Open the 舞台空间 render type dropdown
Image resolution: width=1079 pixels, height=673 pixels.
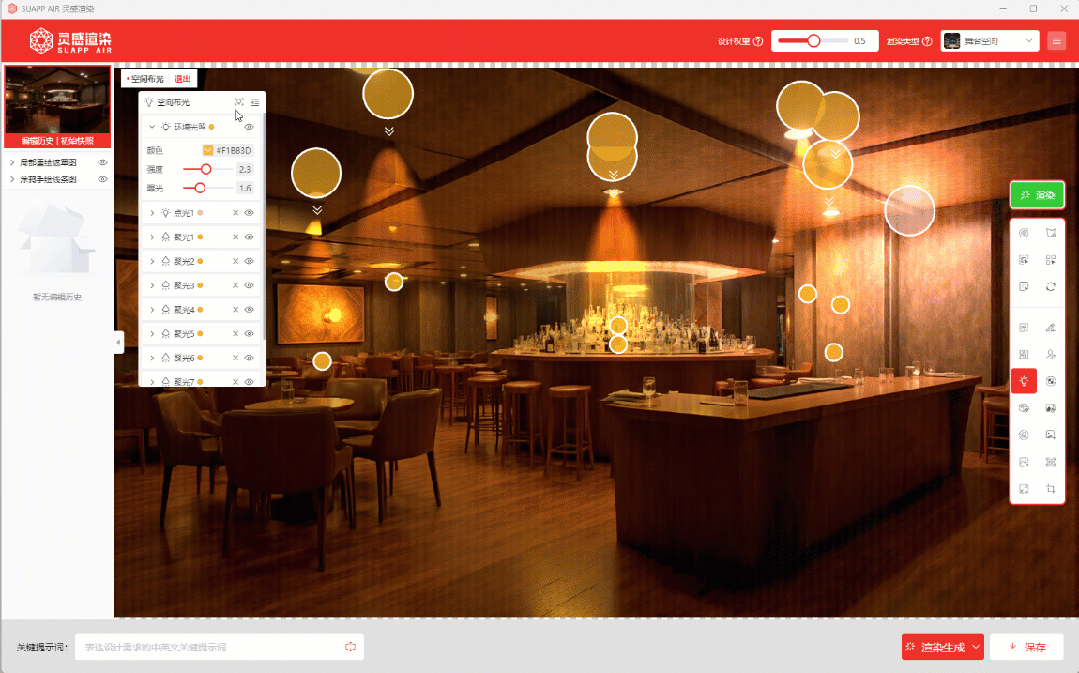click(990, 42)
